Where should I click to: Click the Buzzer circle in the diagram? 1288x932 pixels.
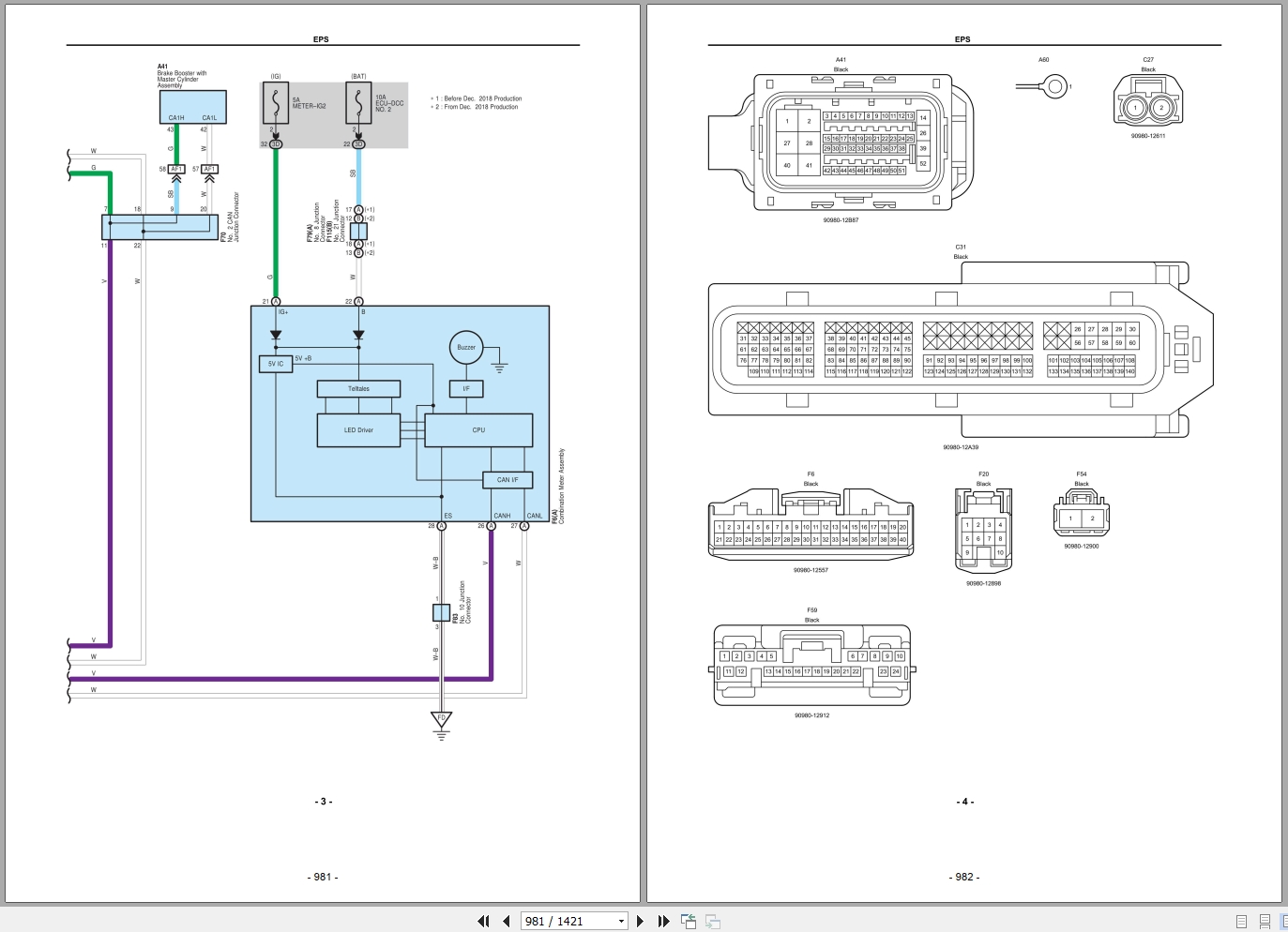[466, 347]
